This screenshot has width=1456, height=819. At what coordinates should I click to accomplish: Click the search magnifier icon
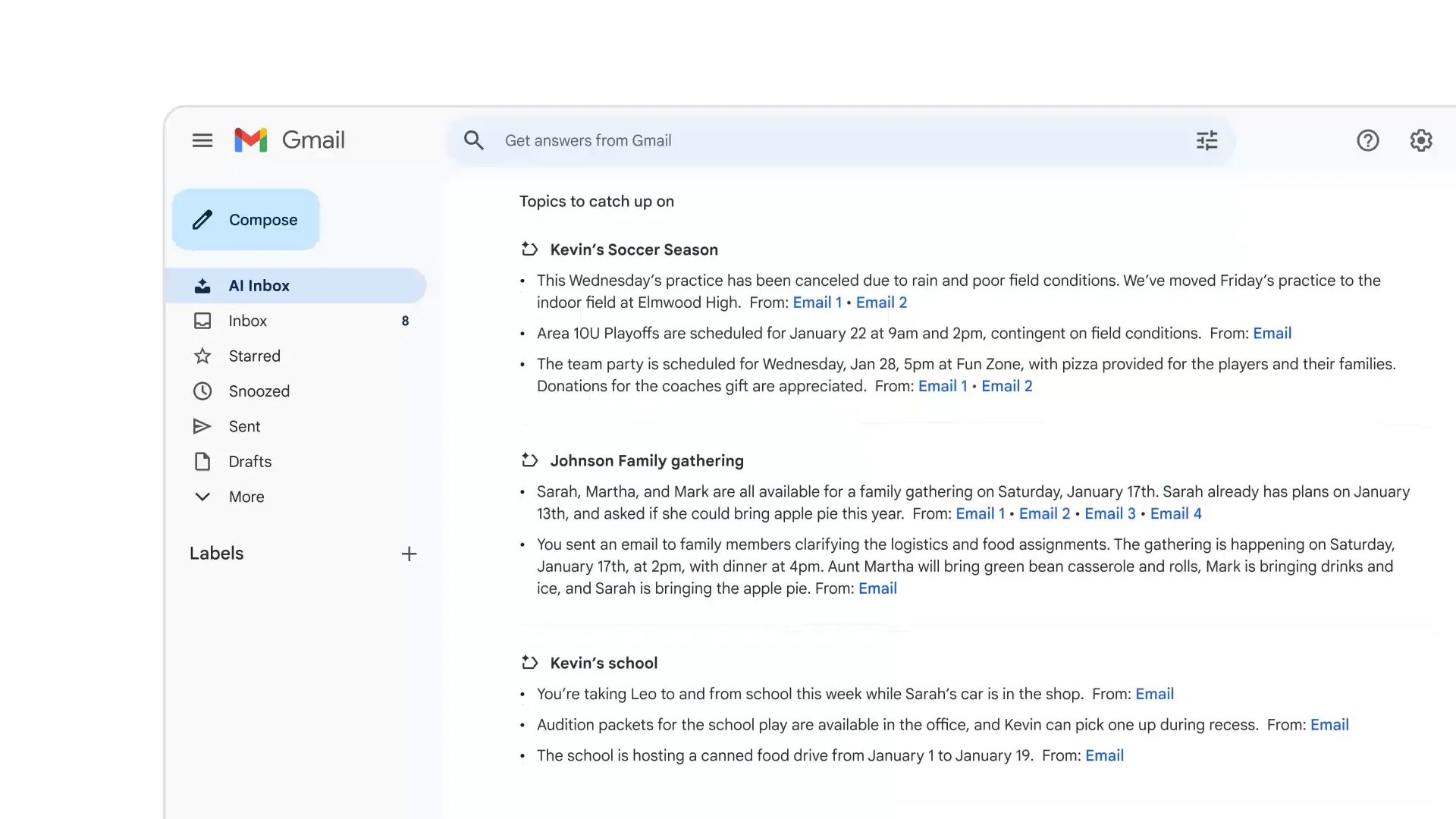pos(474,140)
